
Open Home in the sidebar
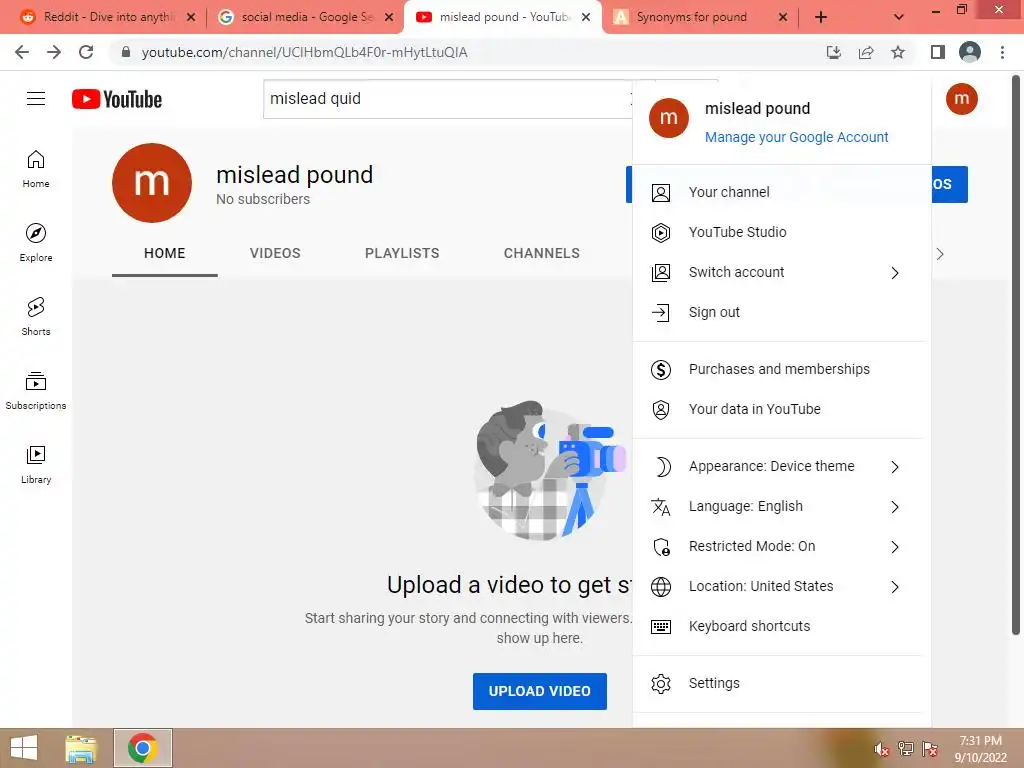point(36,168)
